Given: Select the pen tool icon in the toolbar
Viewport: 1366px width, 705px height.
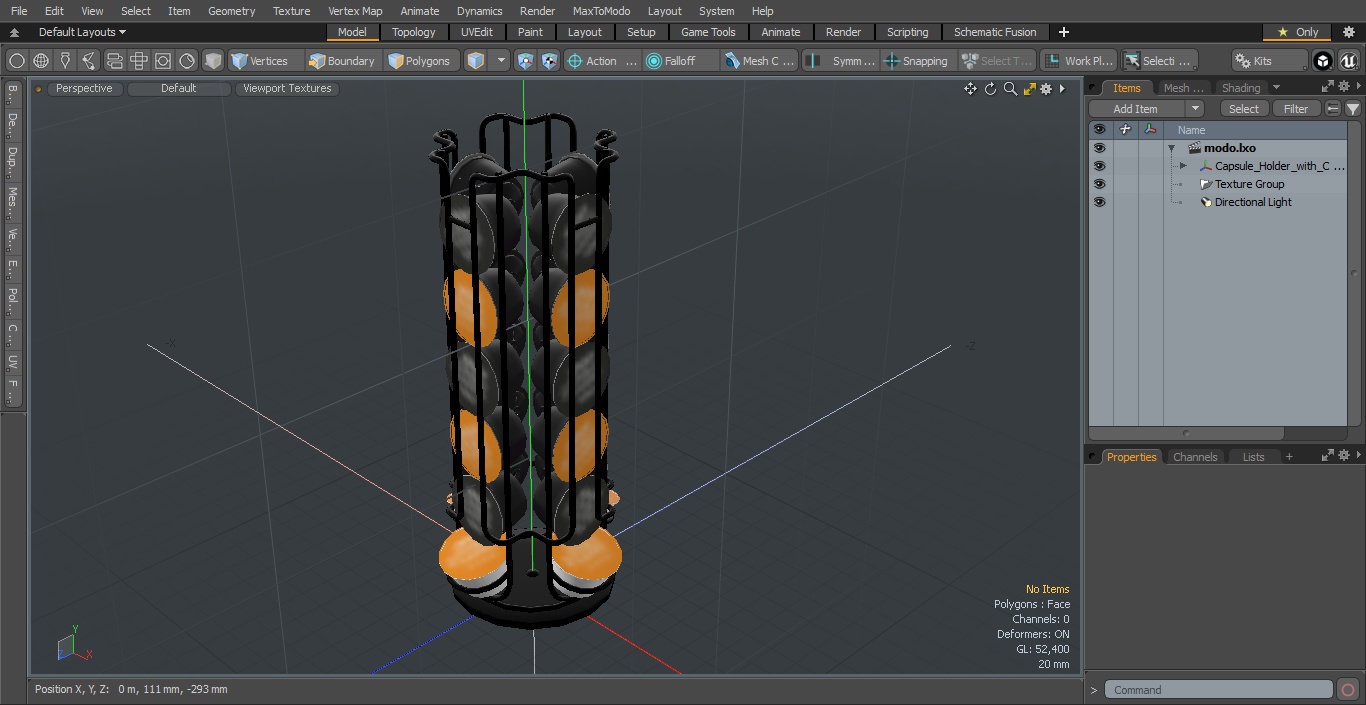Looking at the screenshot, I should [65, 61].
